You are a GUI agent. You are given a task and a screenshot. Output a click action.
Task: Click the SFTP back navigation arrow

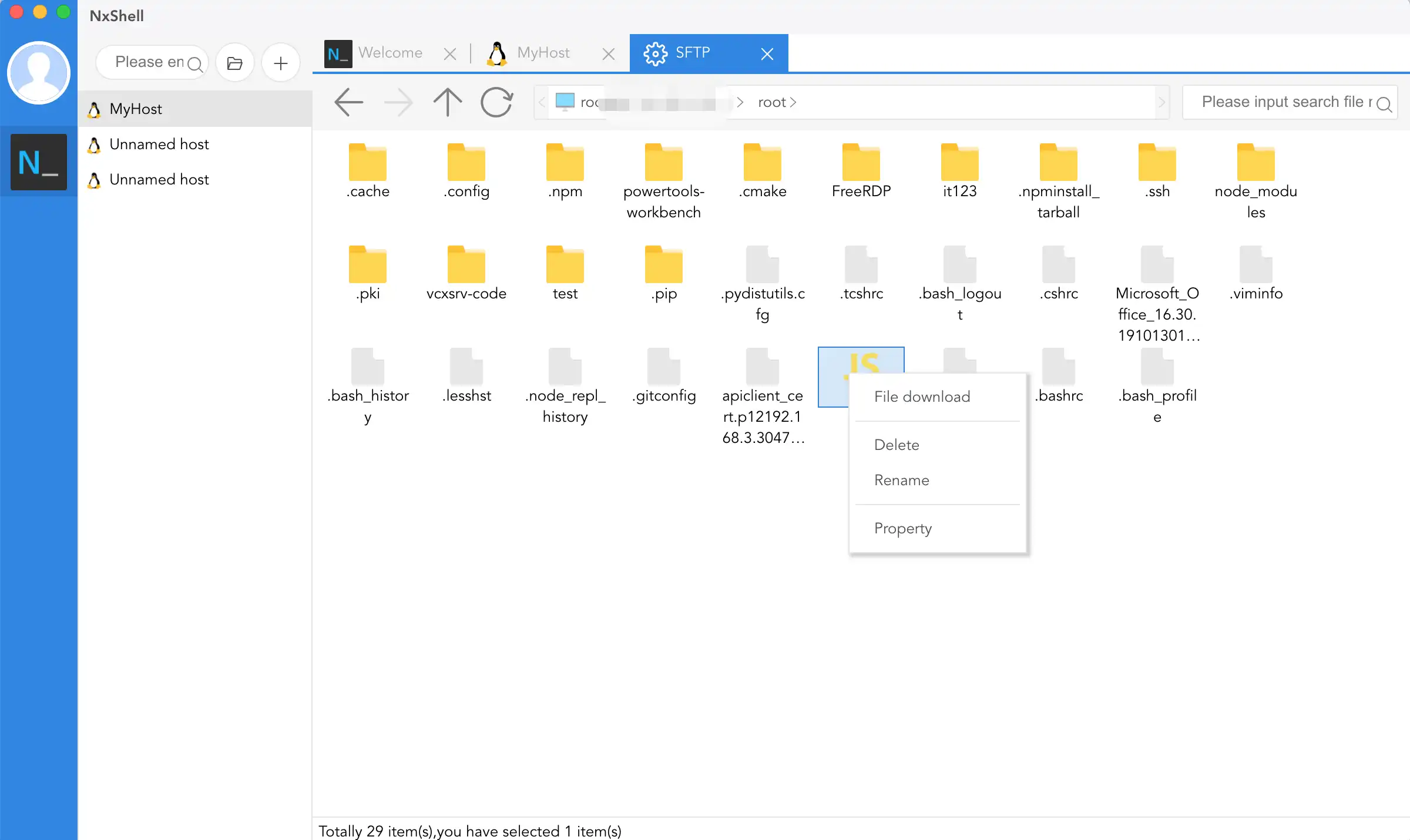point(349,102)
